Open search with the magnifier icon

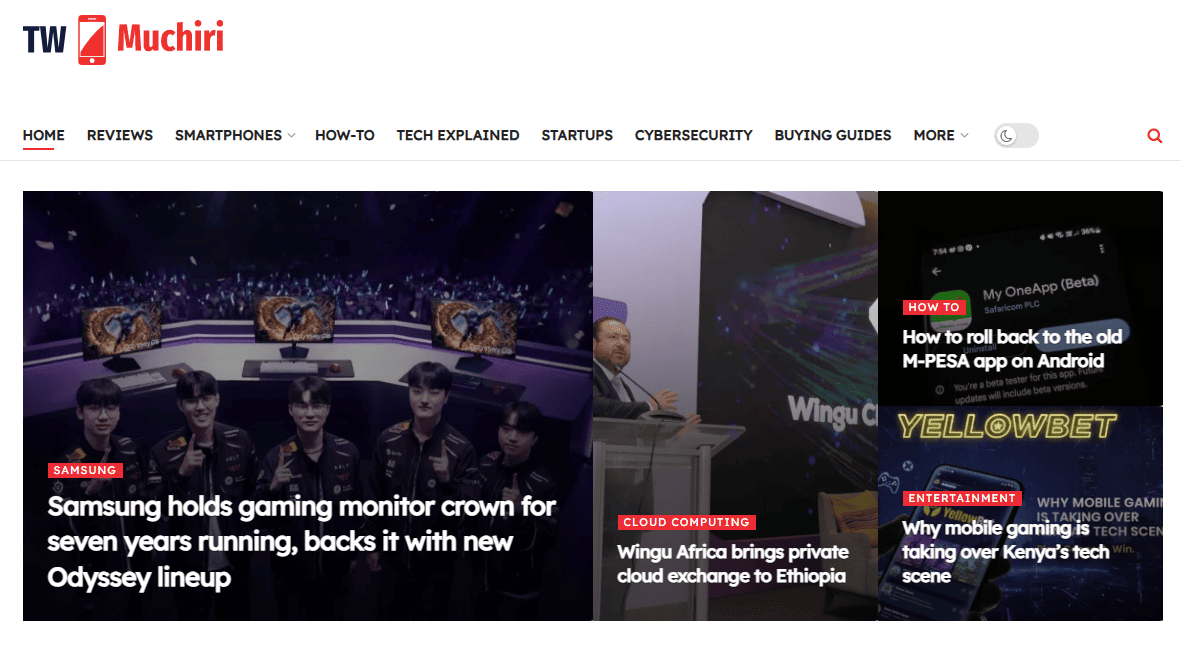1155,136
